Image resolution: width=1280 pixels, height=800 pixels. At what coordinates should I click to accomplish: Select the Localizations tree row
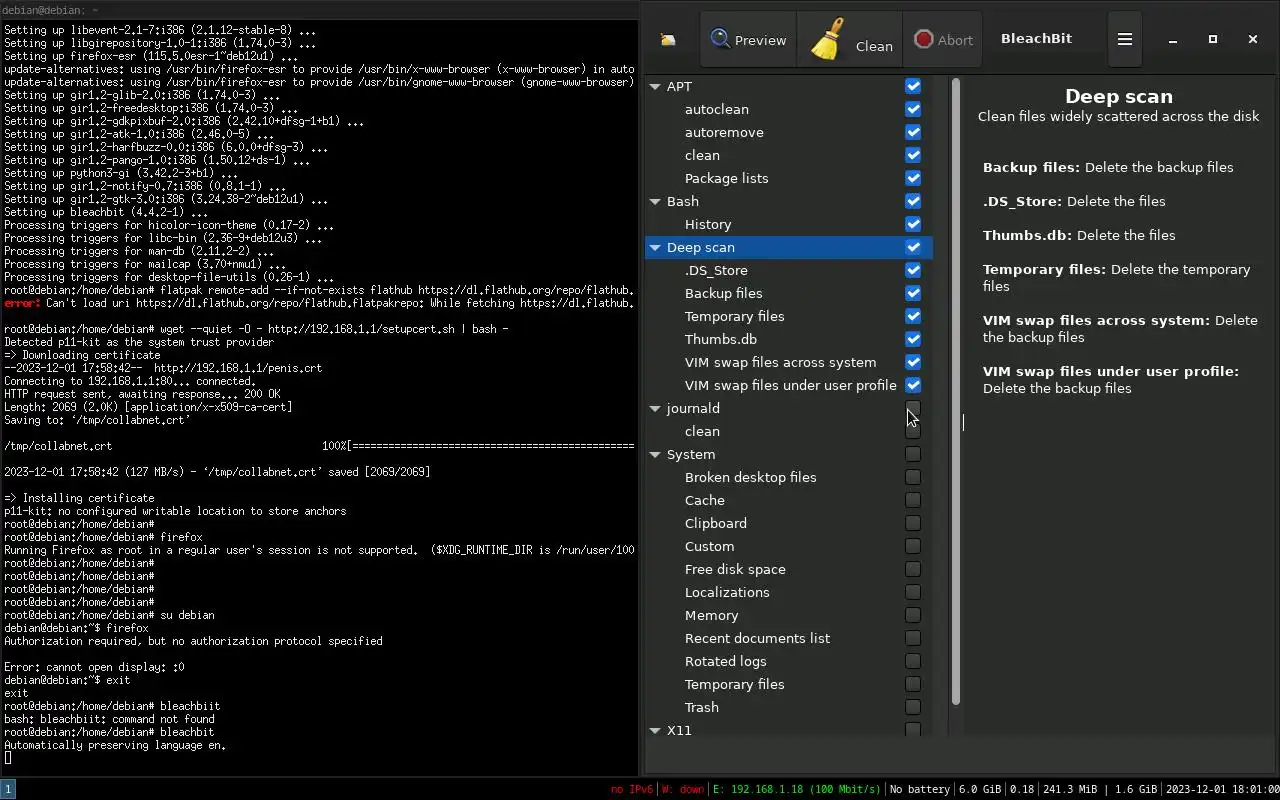coord(789,592)
